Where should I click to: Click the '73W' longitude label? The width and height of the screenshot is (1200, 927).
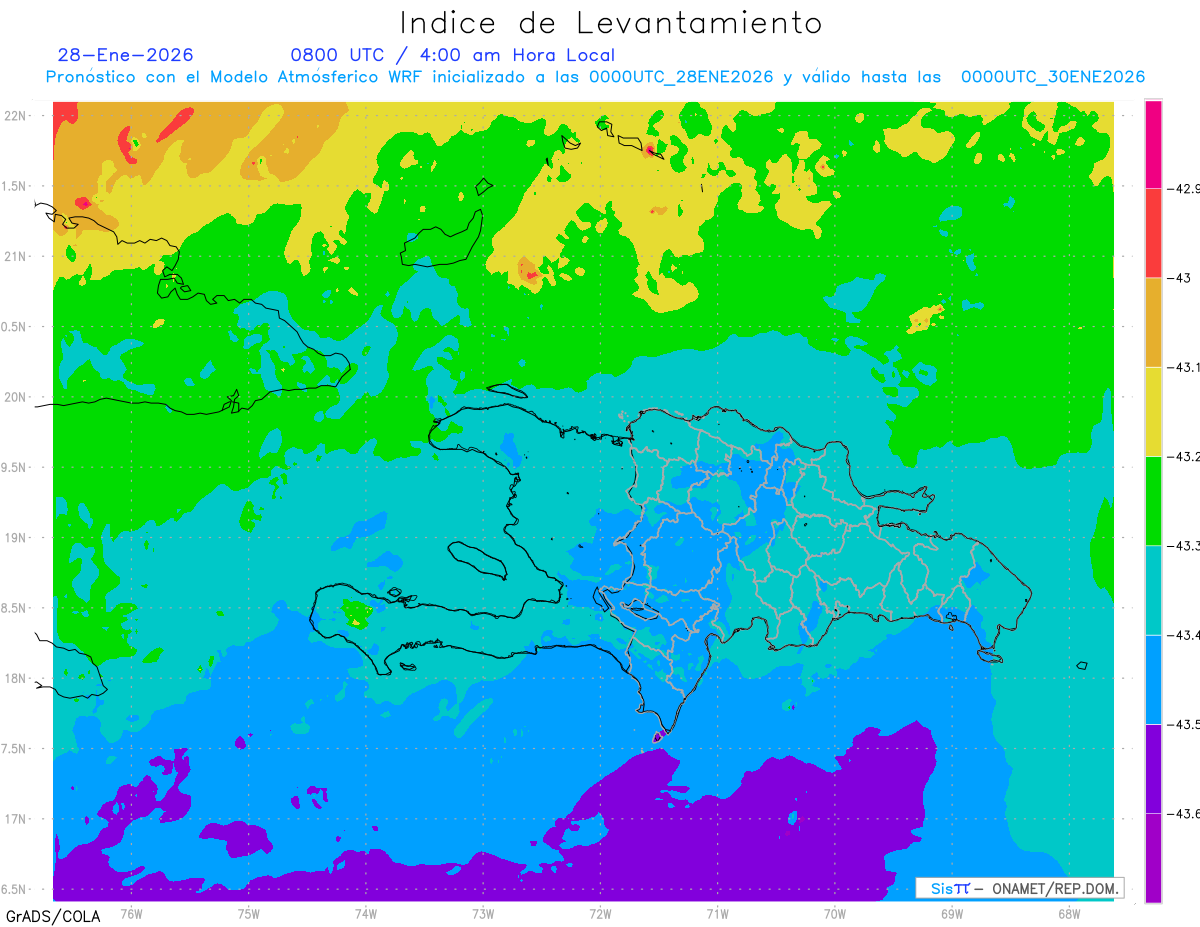click(x=483, y=913)
